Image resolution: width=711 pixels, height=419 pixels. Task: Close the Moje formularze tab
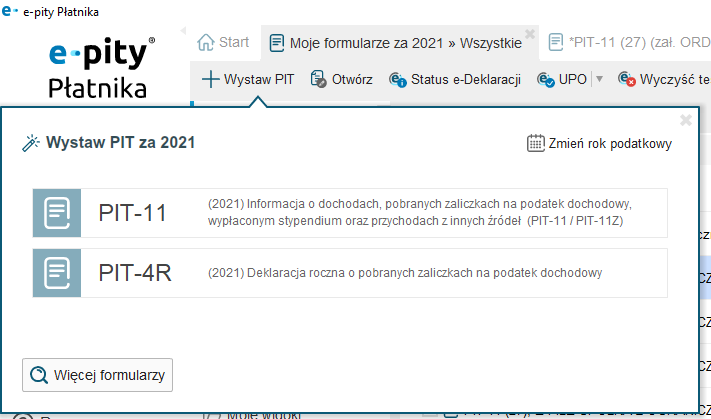(529, 33)
